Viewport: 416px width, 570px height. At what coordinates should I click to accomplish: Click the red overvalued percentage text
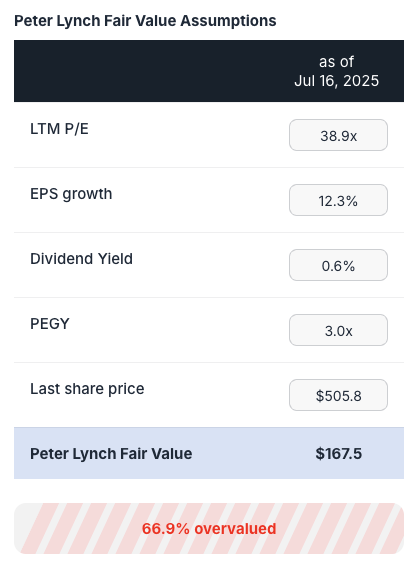pos(209,529)
